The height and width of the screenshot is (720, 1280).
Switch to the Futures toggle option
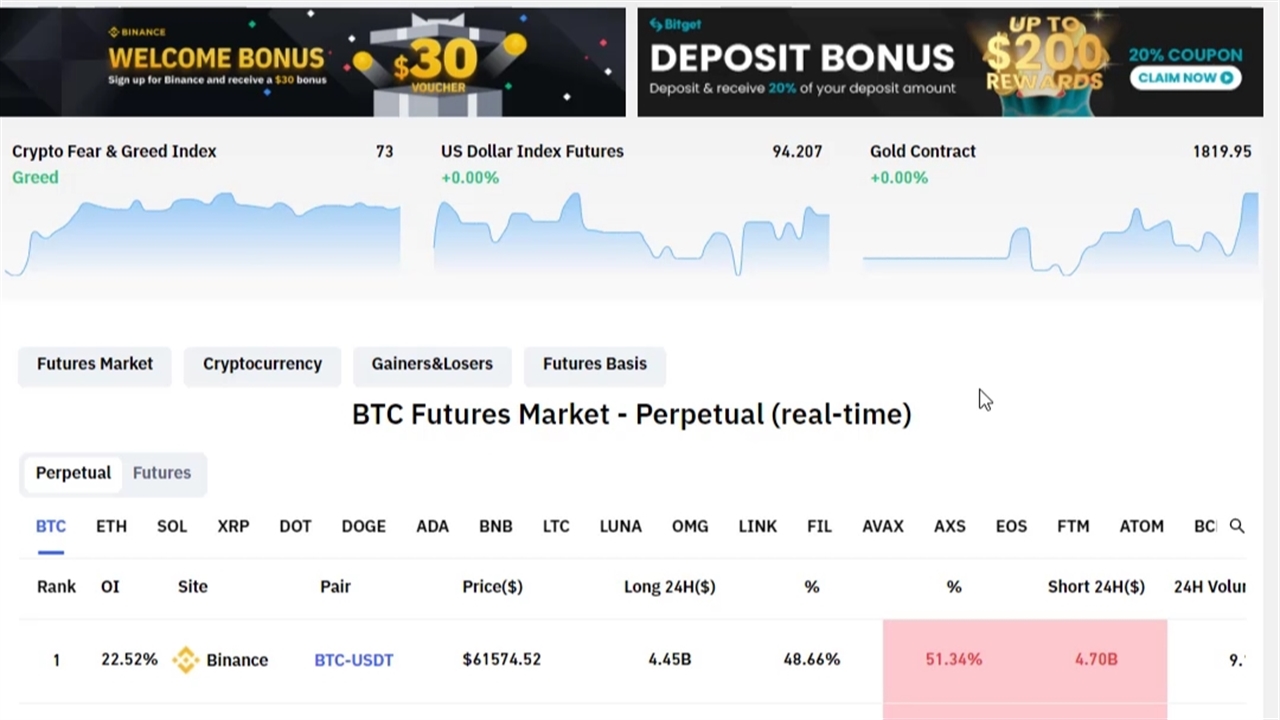(x=162, y=473)
